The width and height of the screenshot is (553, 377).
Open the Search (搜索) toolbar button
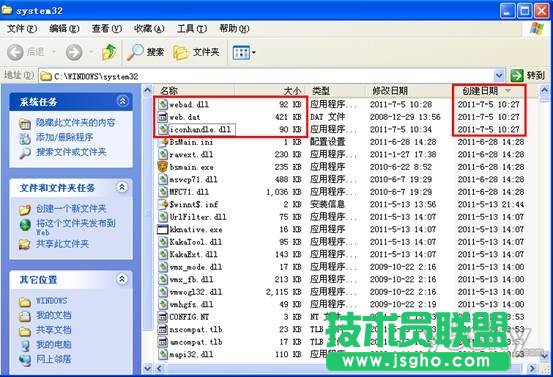146,52
